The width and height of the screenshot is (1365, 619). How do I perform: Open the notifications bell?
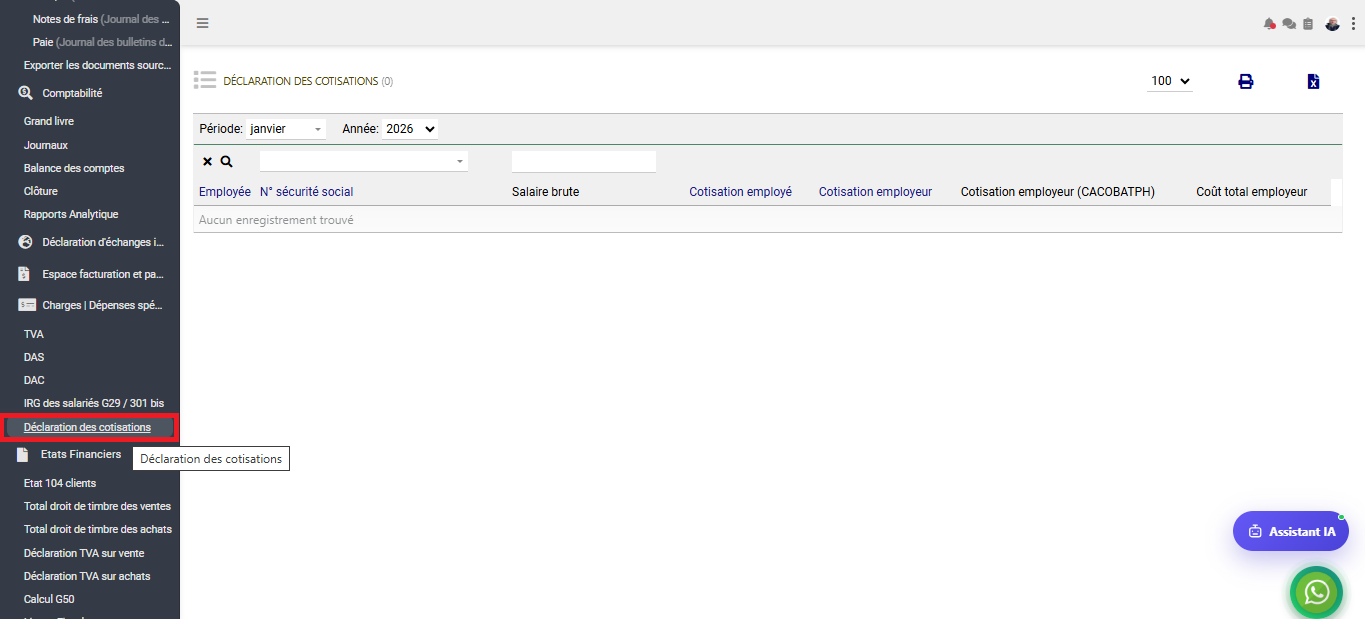1270,24
